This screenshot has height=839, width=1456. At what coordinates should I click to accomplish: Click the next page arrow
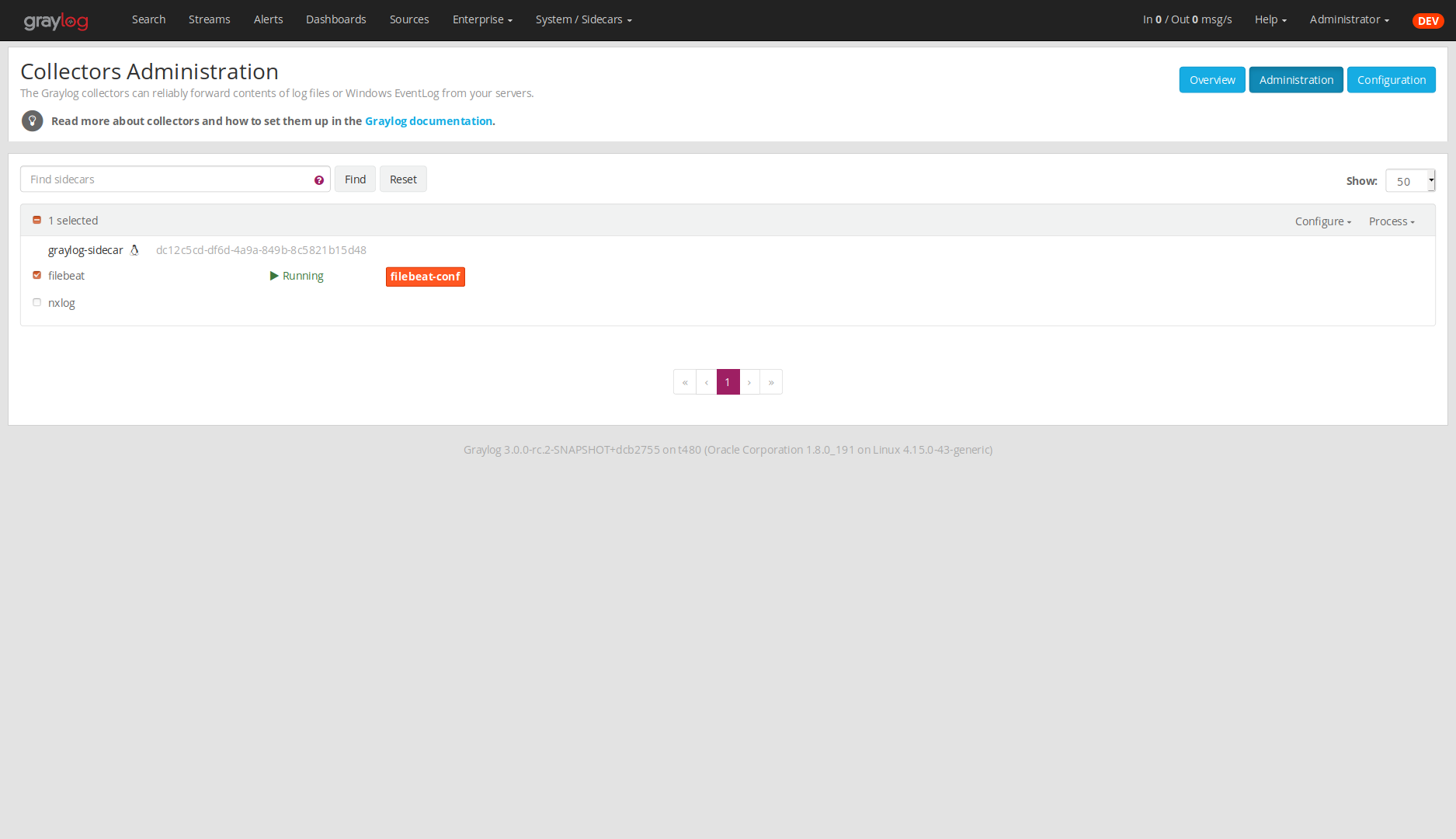coord(749,382)
